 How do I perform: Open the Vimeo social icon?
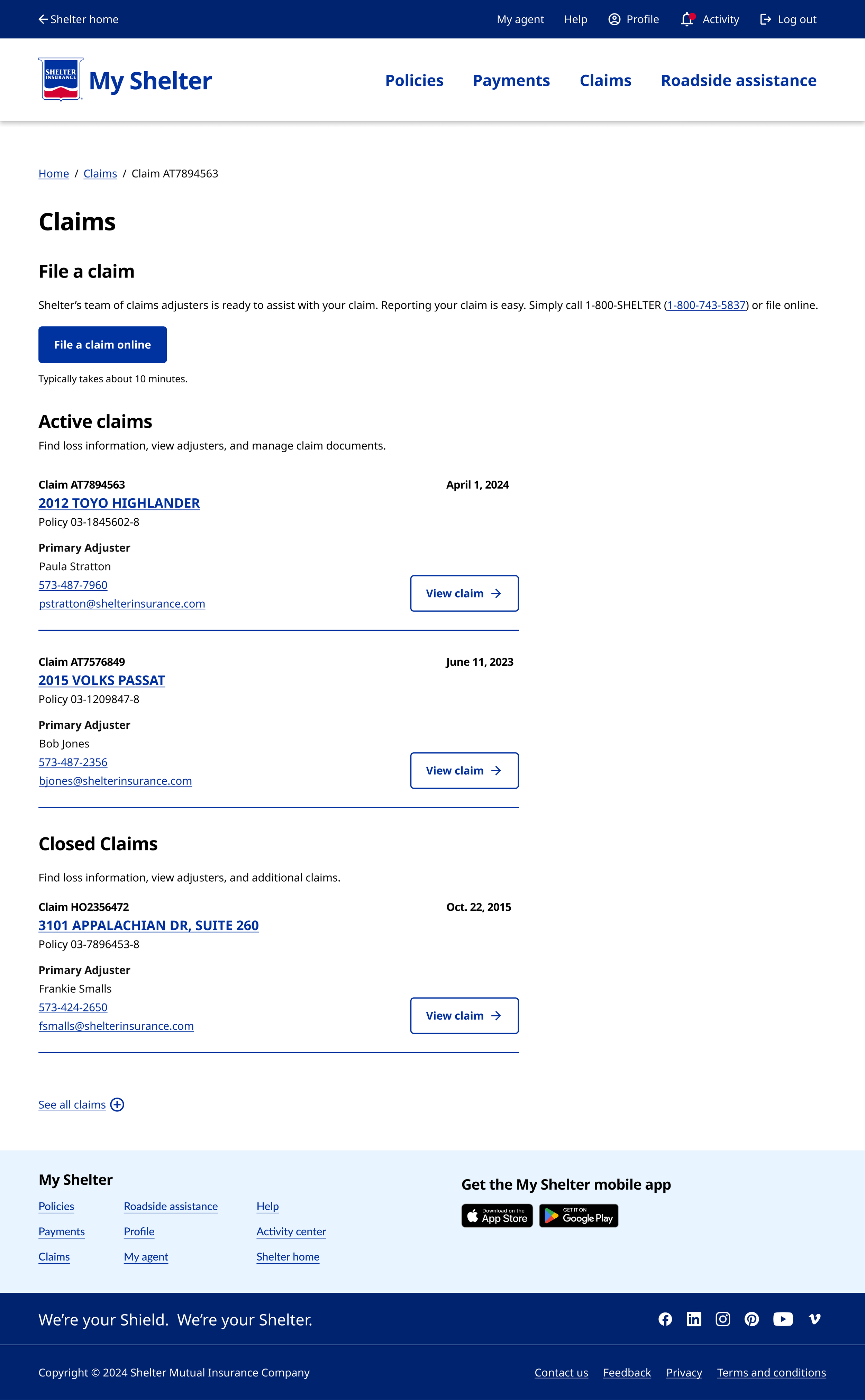[x=814, y=1319]
